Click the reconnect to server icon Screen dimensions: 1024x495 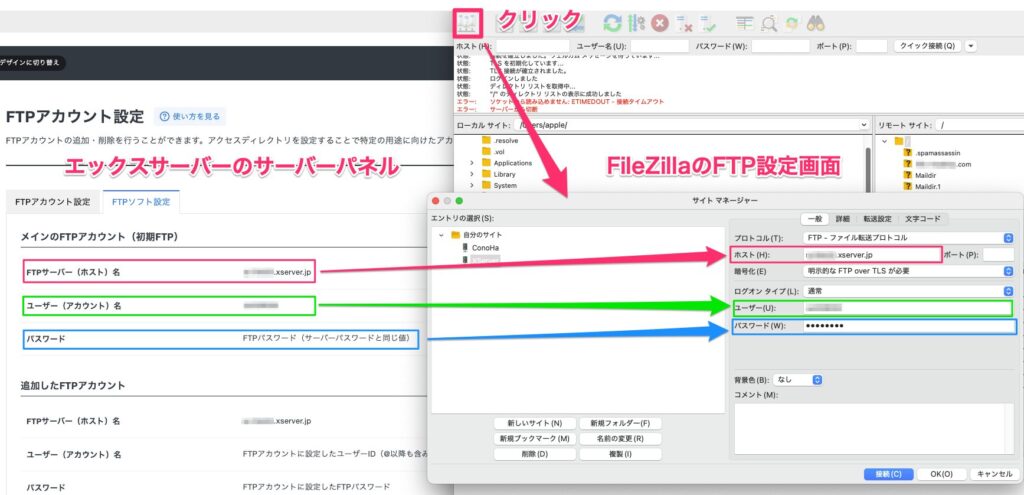(x=708, y=24)
